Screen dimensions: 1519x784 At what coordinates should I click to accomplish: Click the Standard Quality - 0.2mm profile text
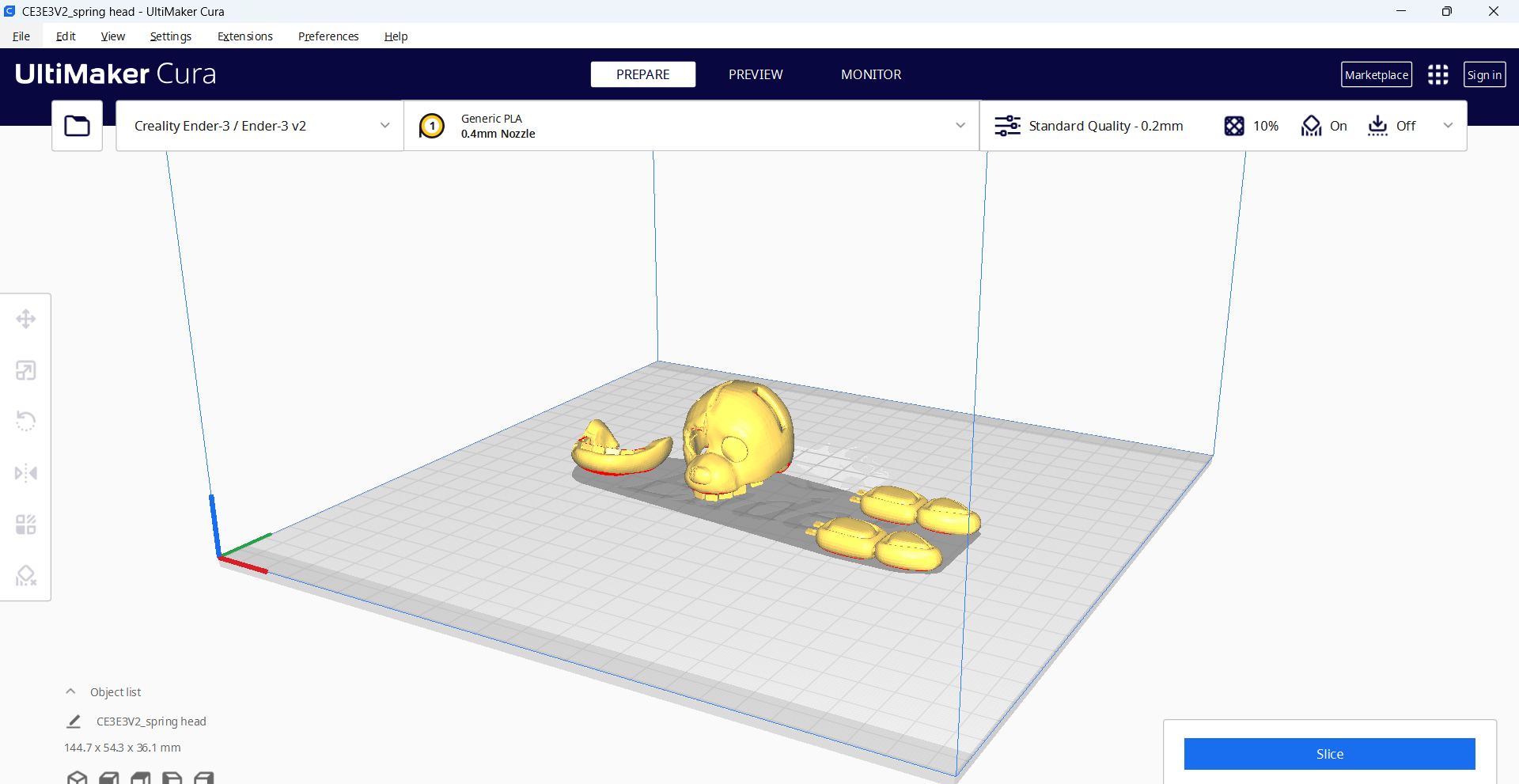[x=1106, y=126]
